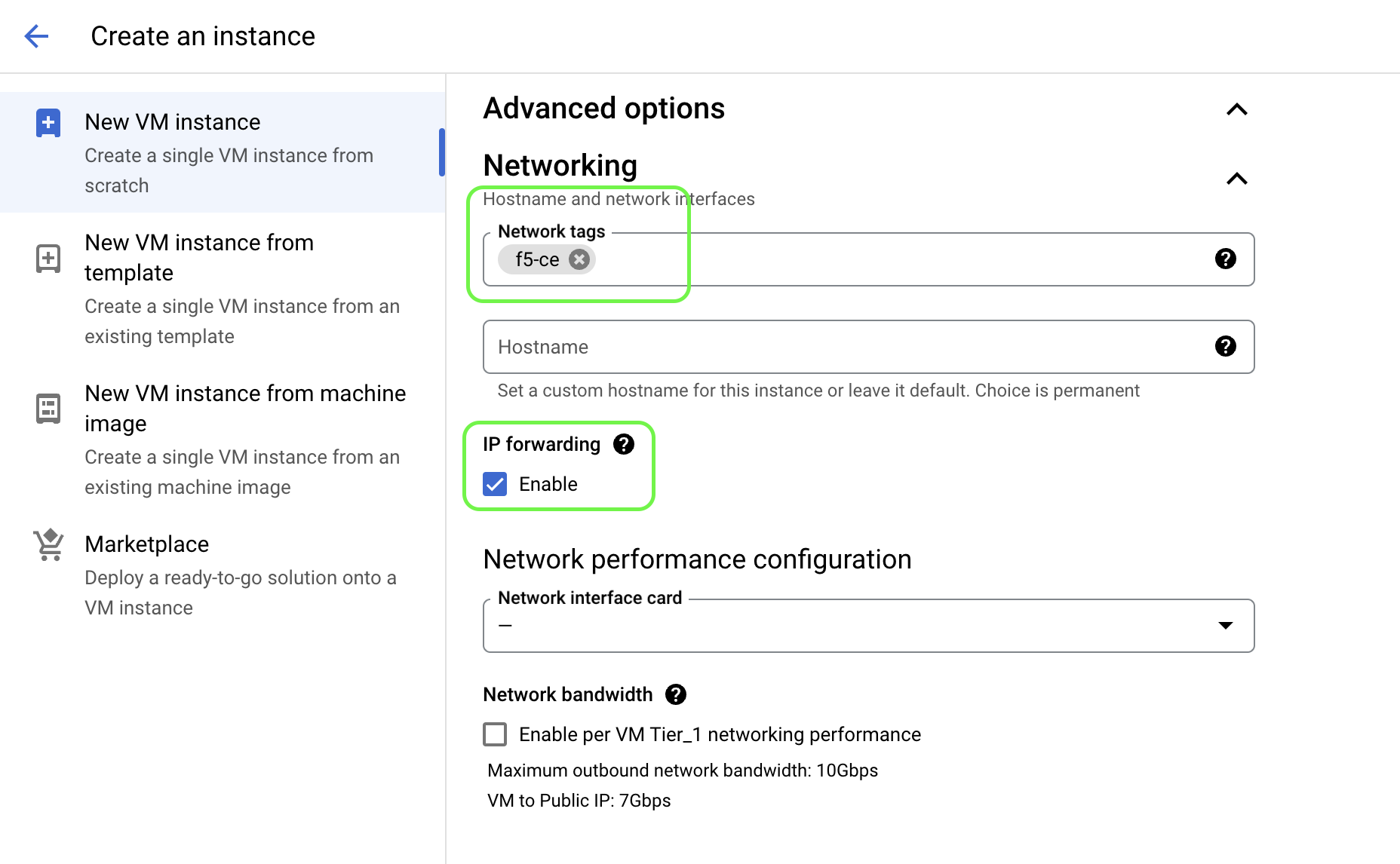Click into the Hostname input field
This screenshot has width=1400, height=864.
point(845,347)
